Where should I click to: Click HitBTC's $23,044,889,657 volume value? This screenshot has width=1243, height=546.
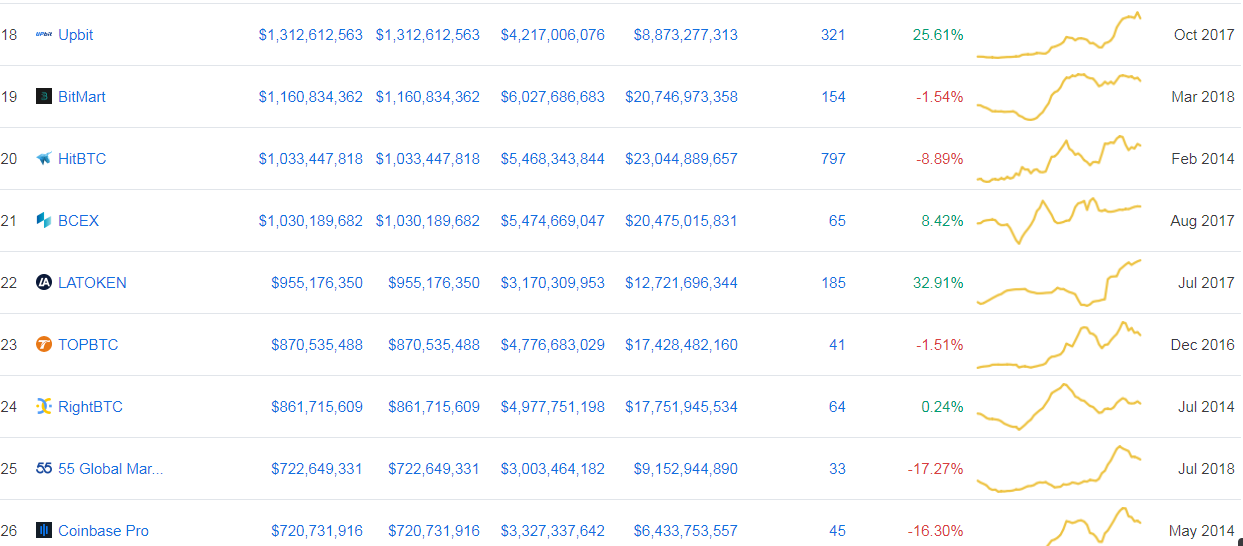point(681,159)
